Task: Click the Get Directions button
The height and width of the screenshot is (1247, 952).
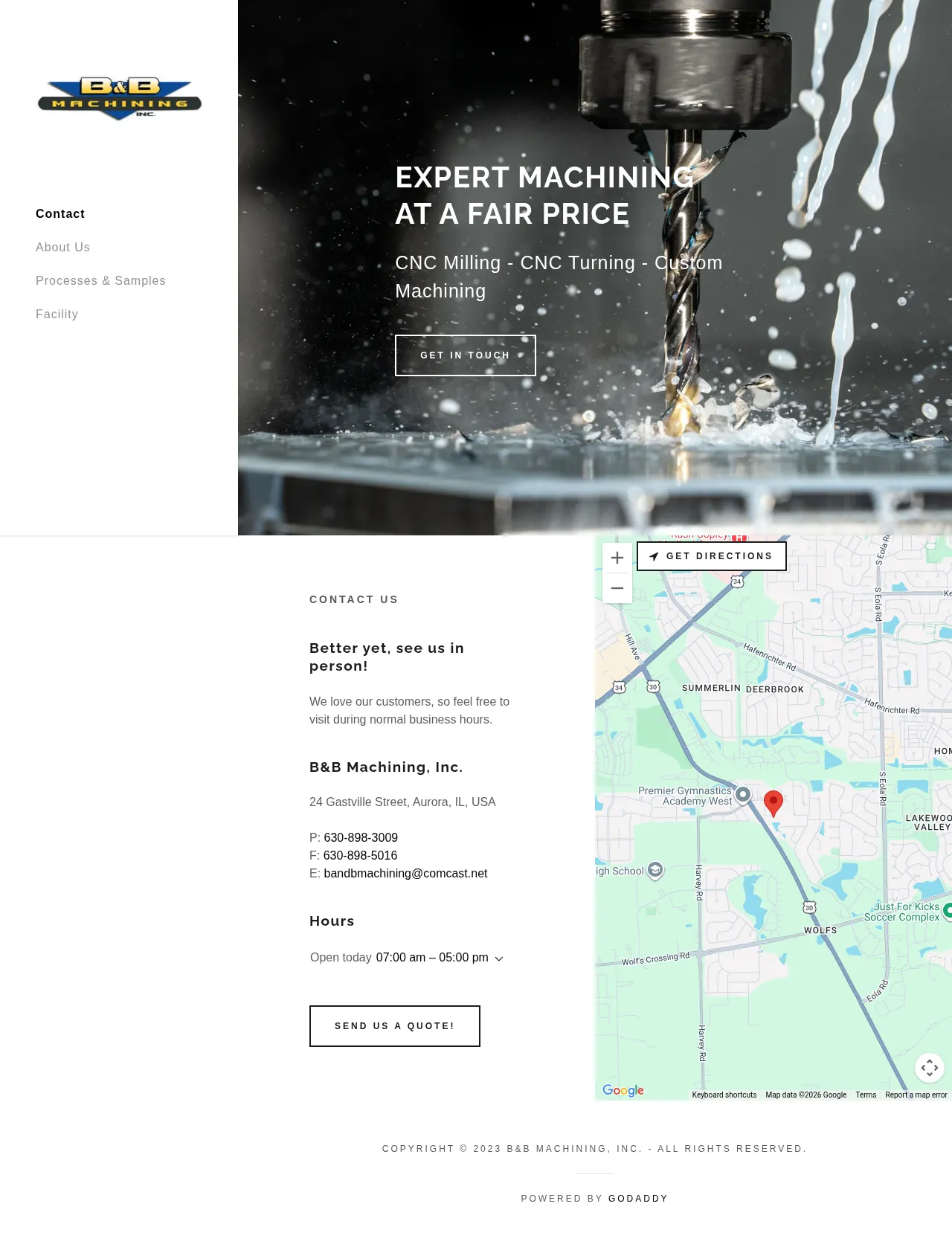Action: coord(711,556)
